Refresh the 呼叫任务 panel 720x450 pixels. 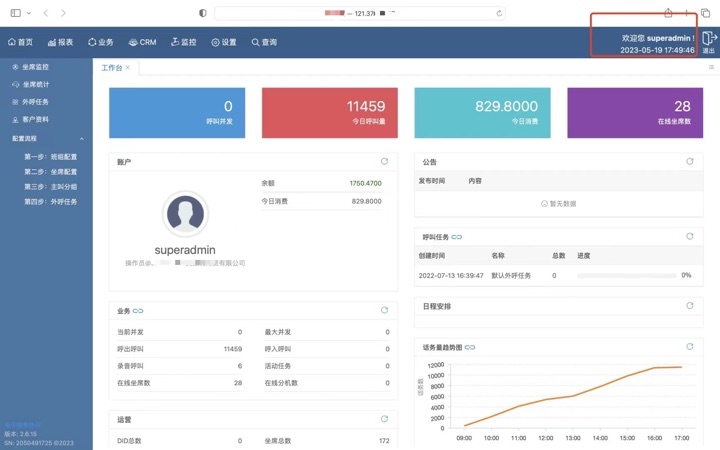(690, 236)
